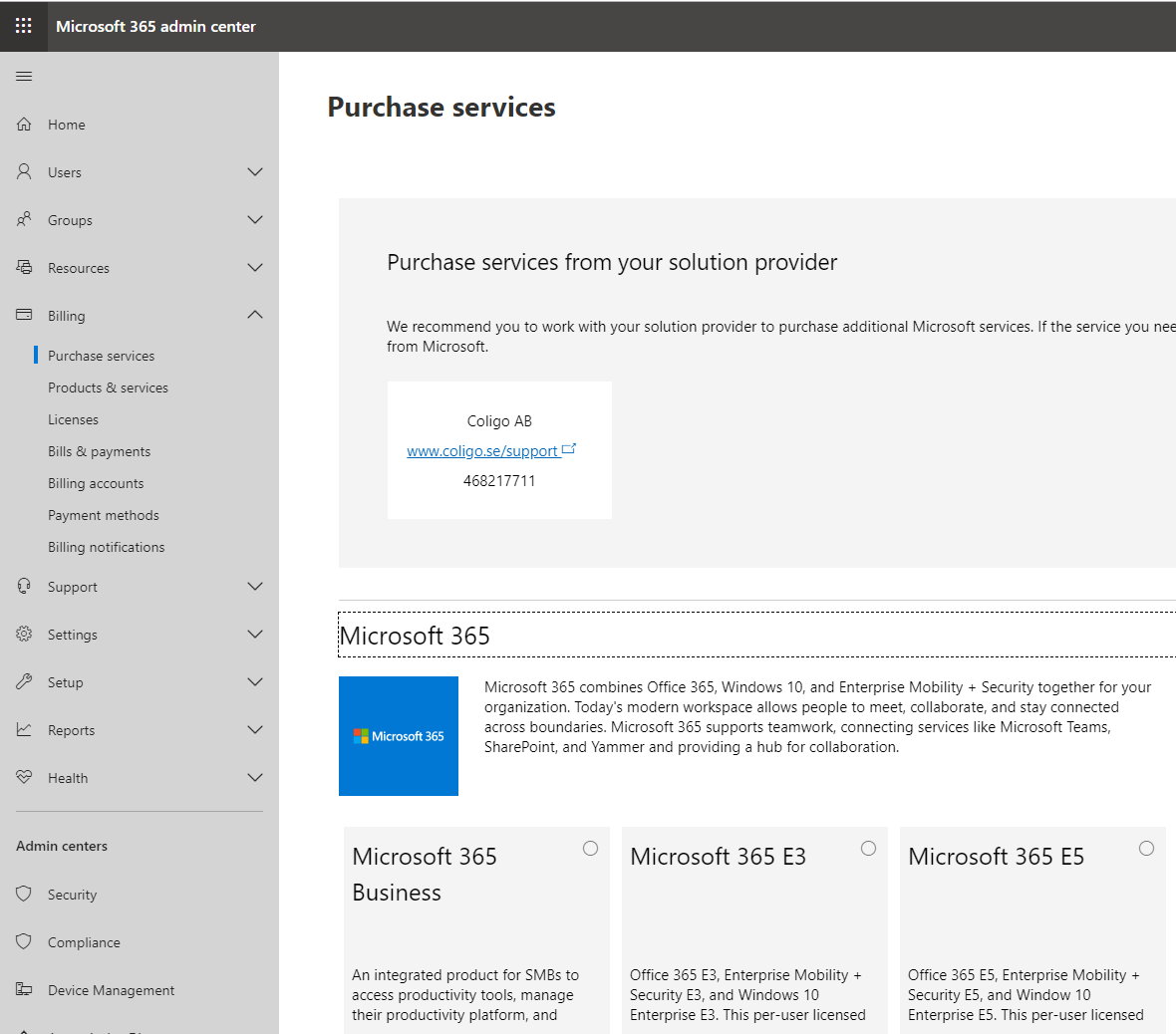This screenshot has width=1176, height=1034.
Task: Expand the Settings section
Action: (255, 634)
